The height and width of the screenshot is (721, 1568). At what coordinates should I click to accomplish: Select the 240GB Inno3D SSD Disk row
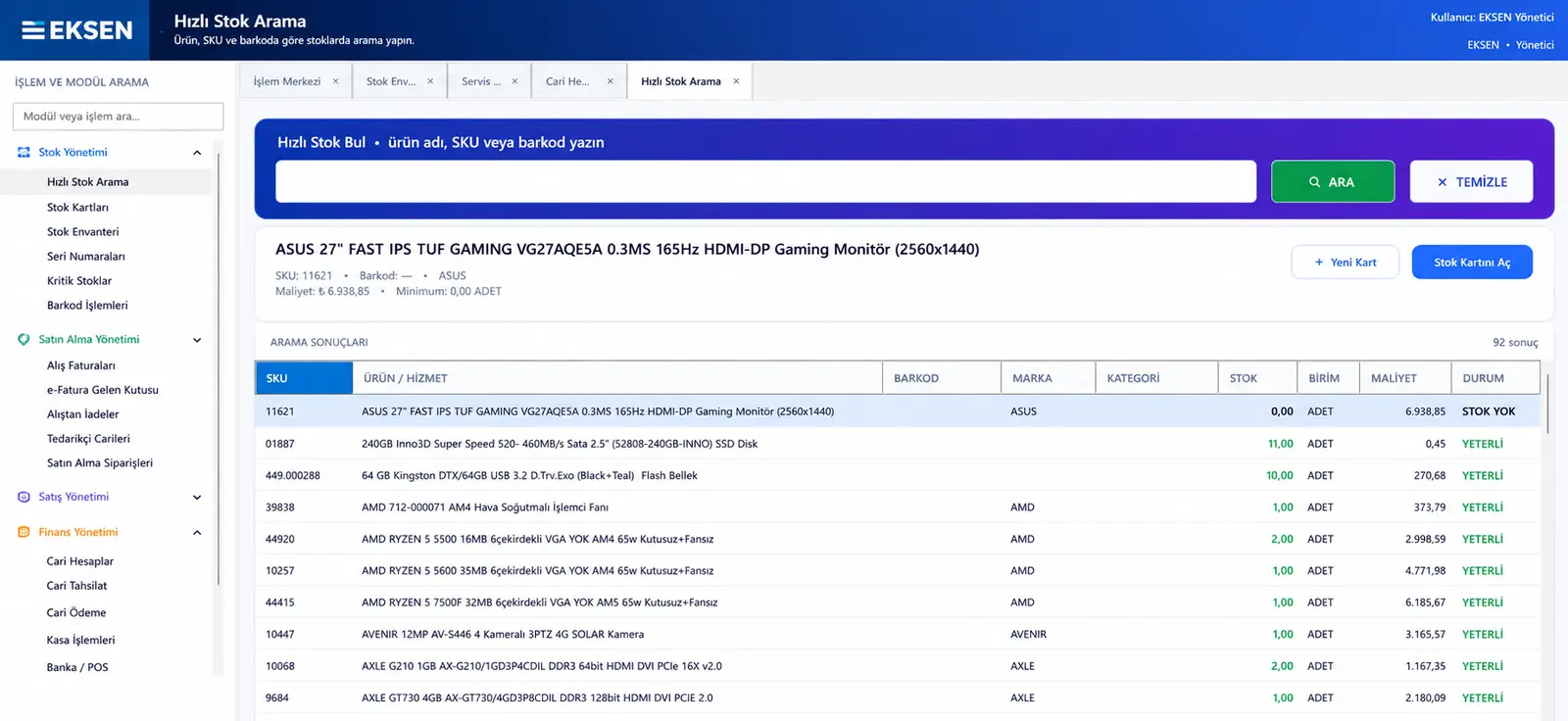tap(898, 444)
